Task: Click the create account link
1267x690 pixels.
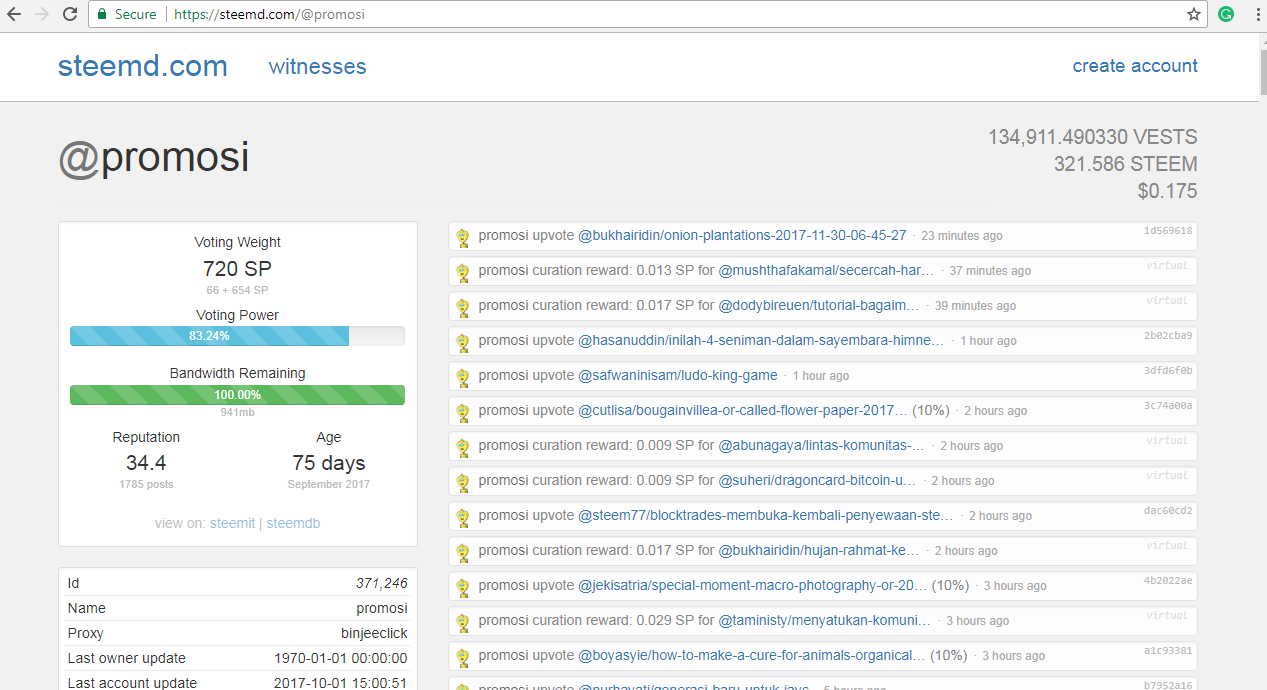Action: coord(1135,66)
